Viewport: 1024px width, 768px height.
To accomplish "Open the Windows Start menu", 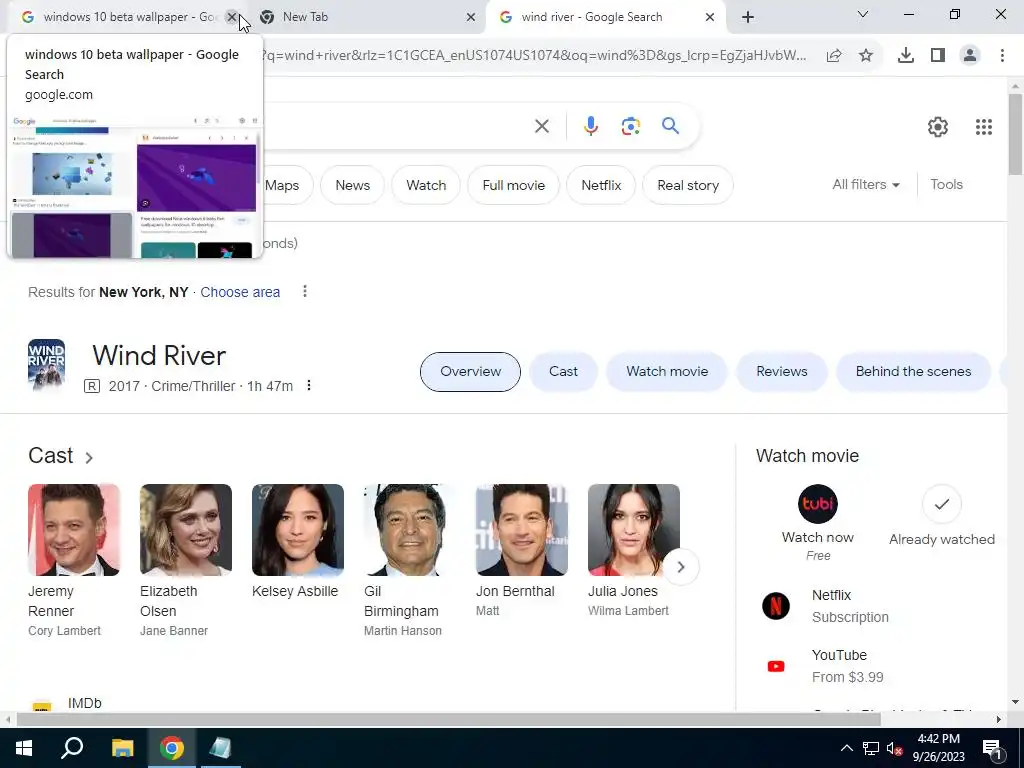I will [24, 748].
